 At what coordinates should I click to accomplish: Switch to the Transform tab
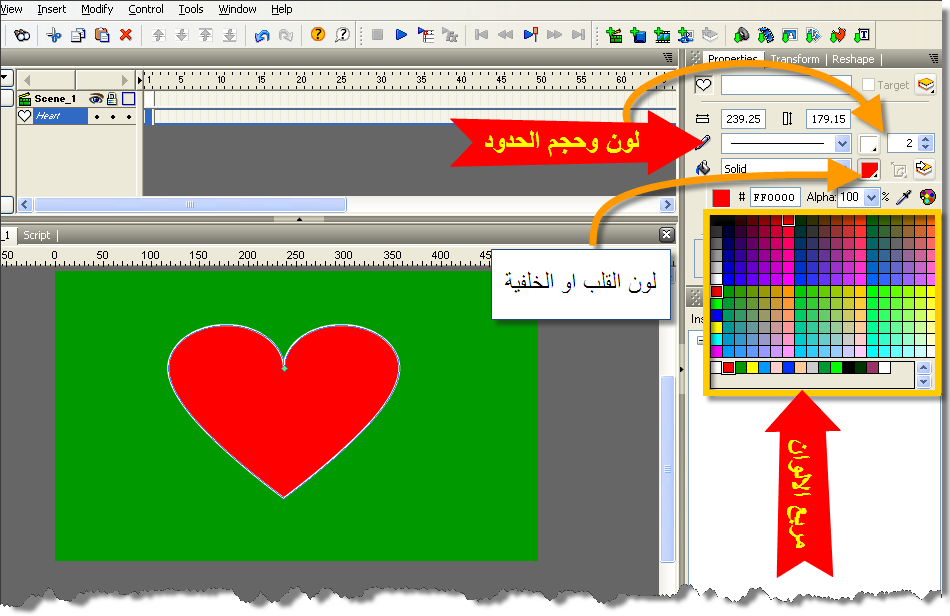794,59
